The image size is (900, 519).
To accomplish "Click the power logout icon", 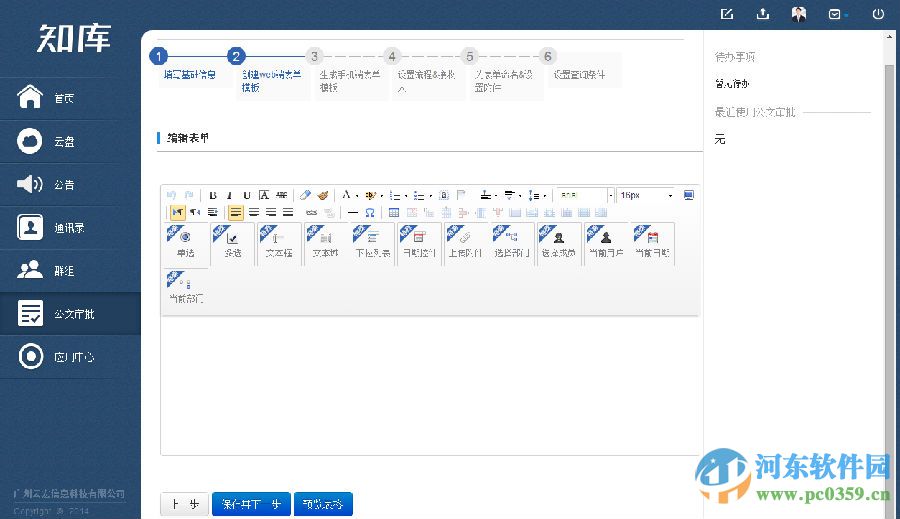I will [878, 14].
